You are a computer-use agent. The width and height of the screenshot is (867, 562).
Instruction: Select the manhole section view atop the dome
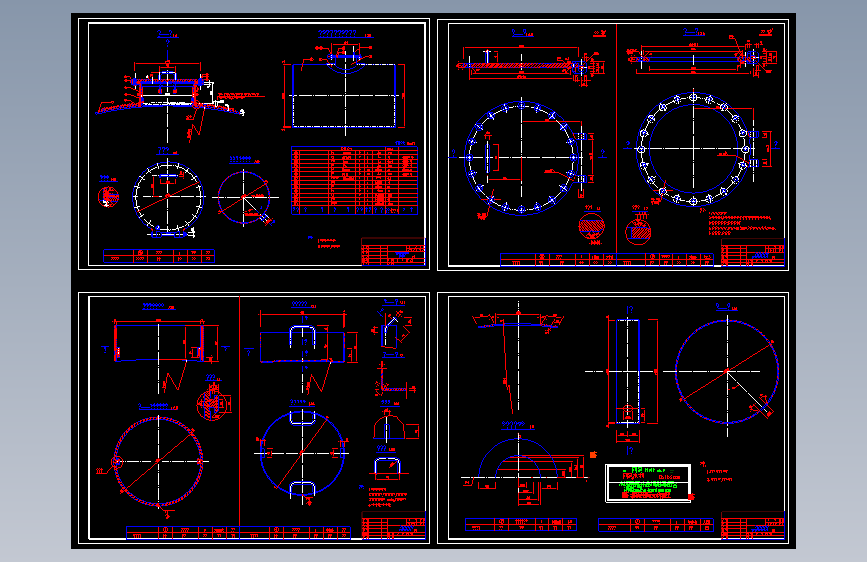(169, 91)
